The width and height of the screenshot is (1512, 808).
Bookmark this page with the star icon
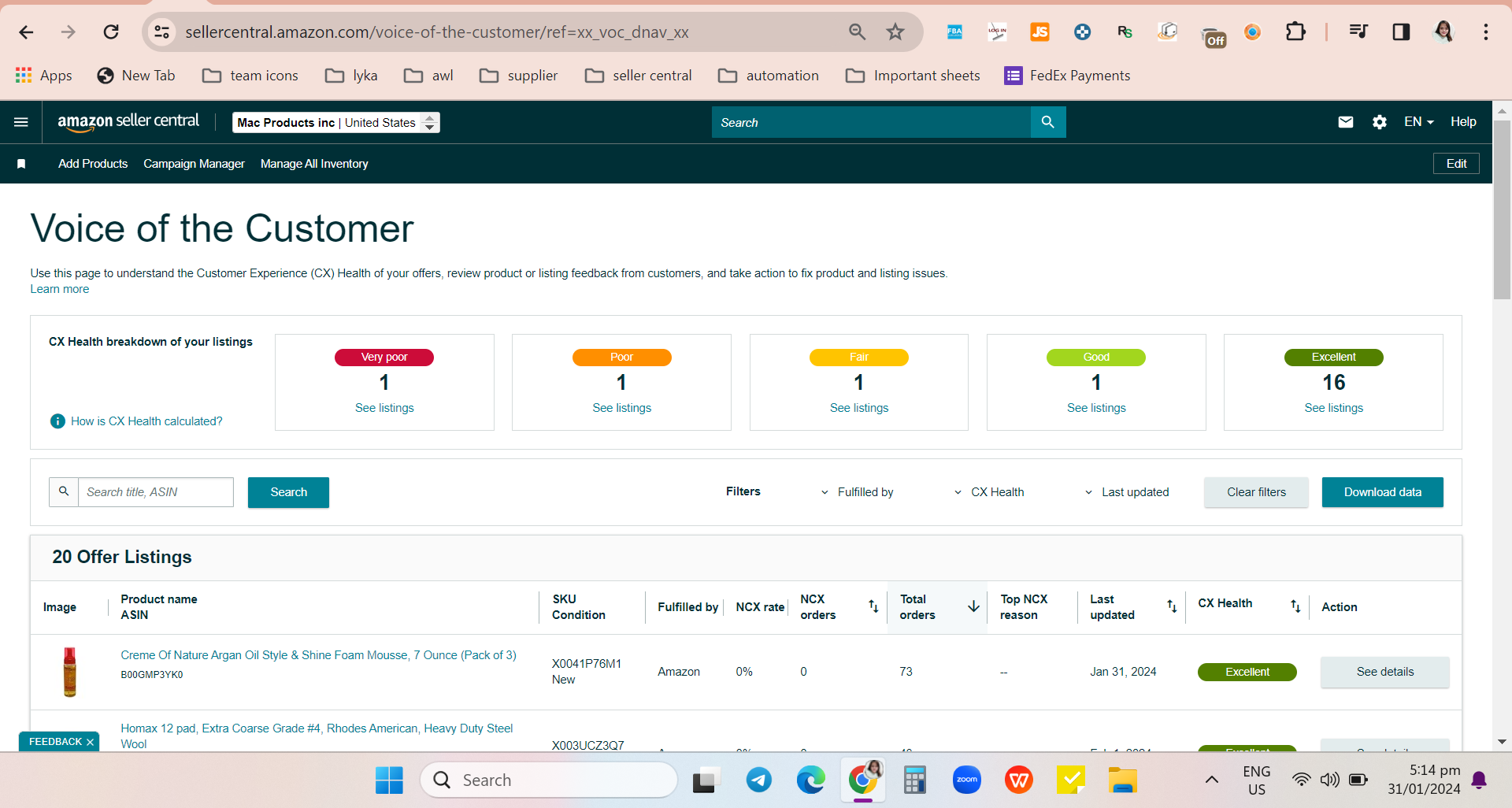click(x=895, y=32)
